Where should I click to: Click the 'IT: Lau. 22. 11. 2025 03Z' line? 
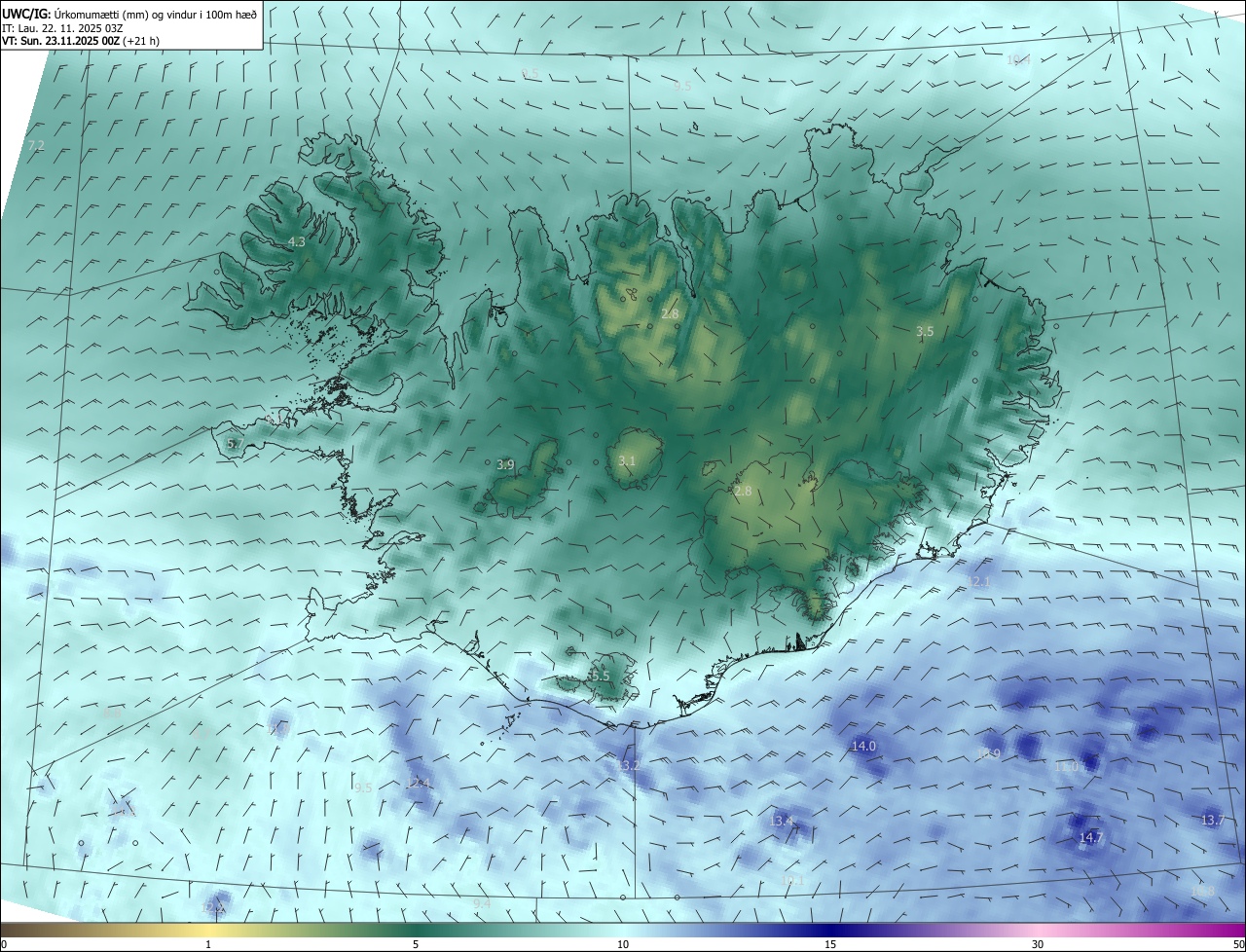tap(61, 28)
